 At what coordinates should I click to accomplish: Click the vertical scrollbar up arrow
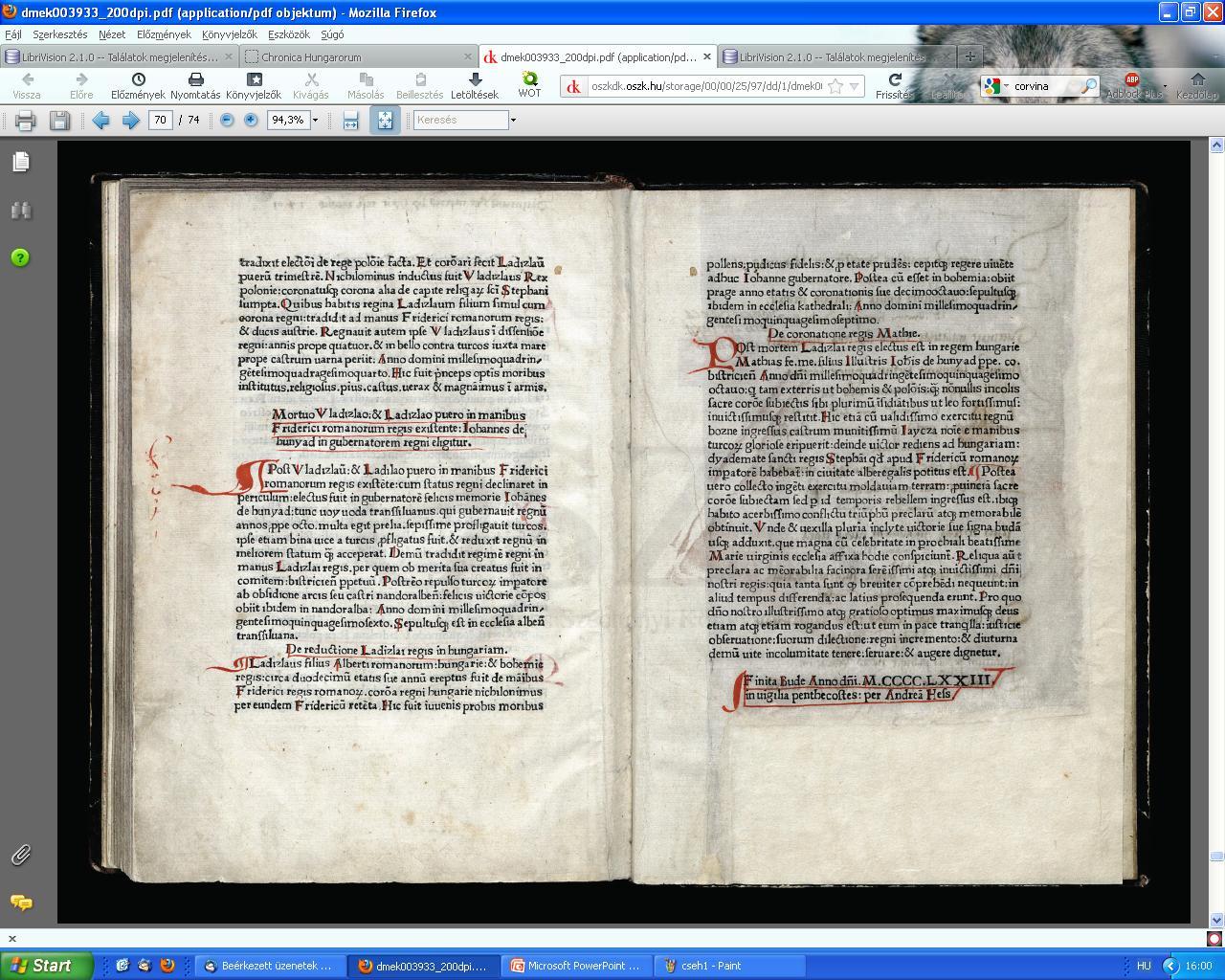[1216, 146]
